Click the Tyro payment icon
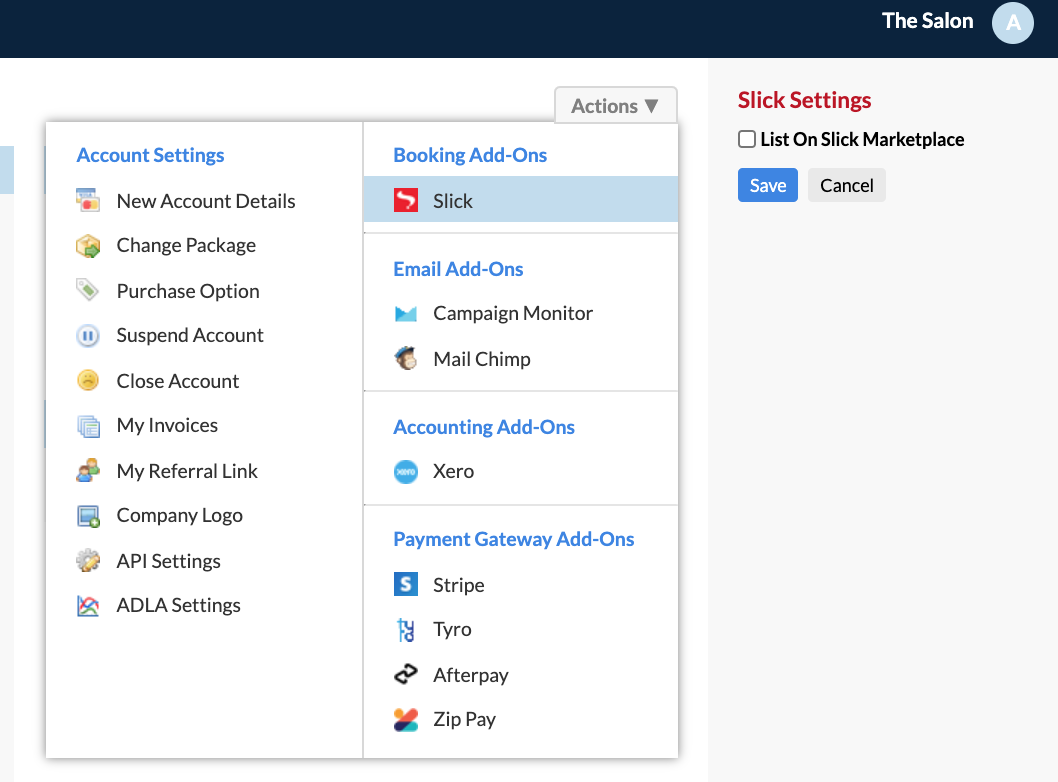1058x782 pixels. tap(406, 629)
